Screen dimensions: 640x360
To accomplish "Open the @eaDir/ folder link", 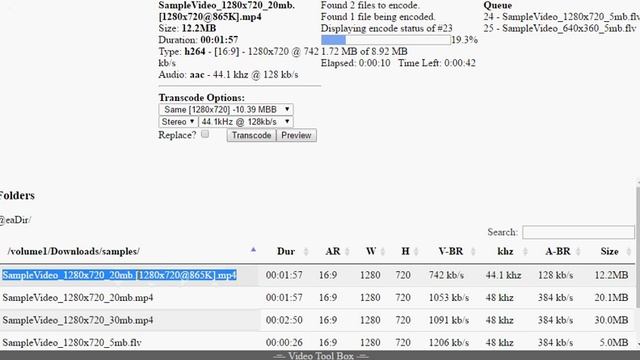I will [16, 220].
